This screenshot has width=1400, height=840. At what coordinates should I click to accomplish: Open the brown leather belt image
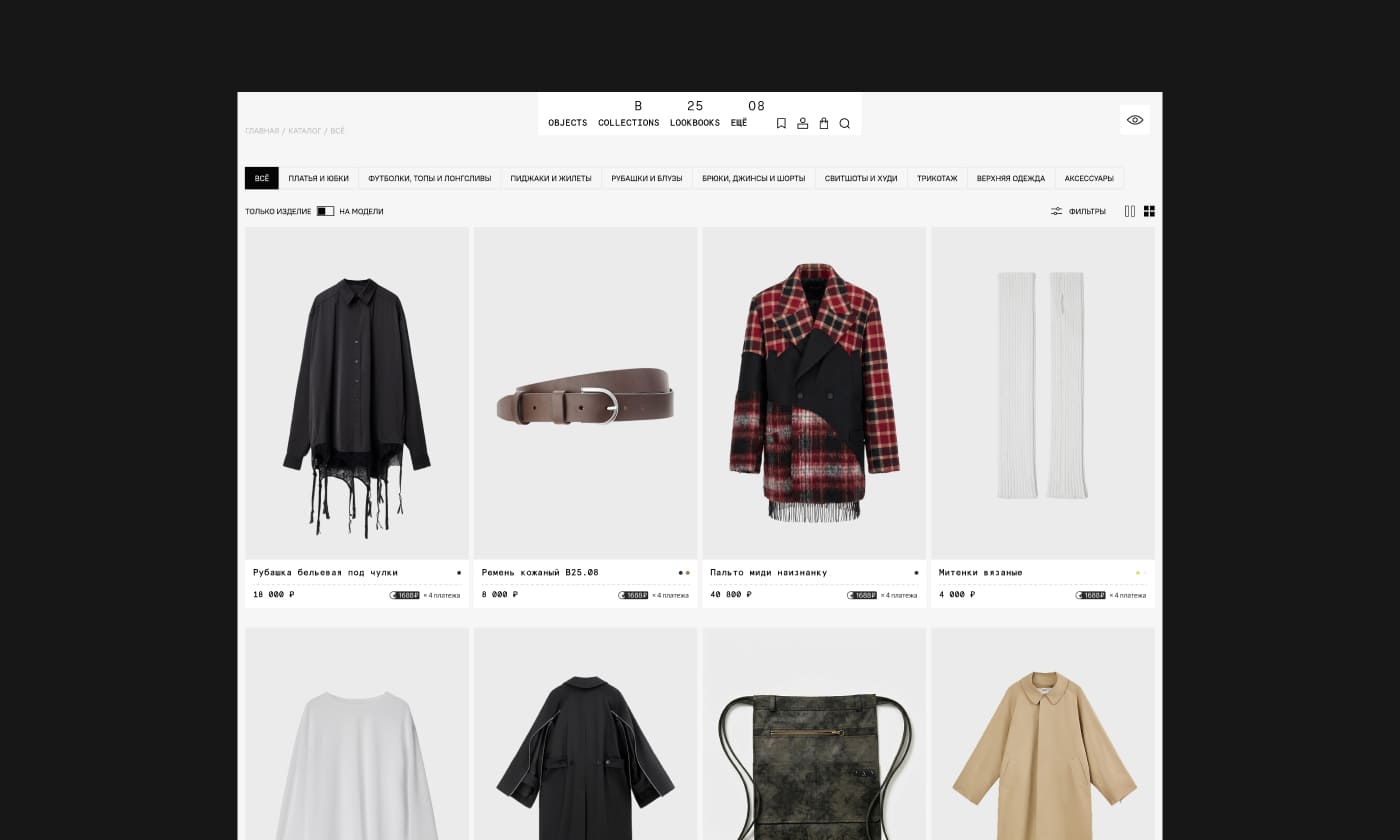pyautogui.click(x=585, y=393)
